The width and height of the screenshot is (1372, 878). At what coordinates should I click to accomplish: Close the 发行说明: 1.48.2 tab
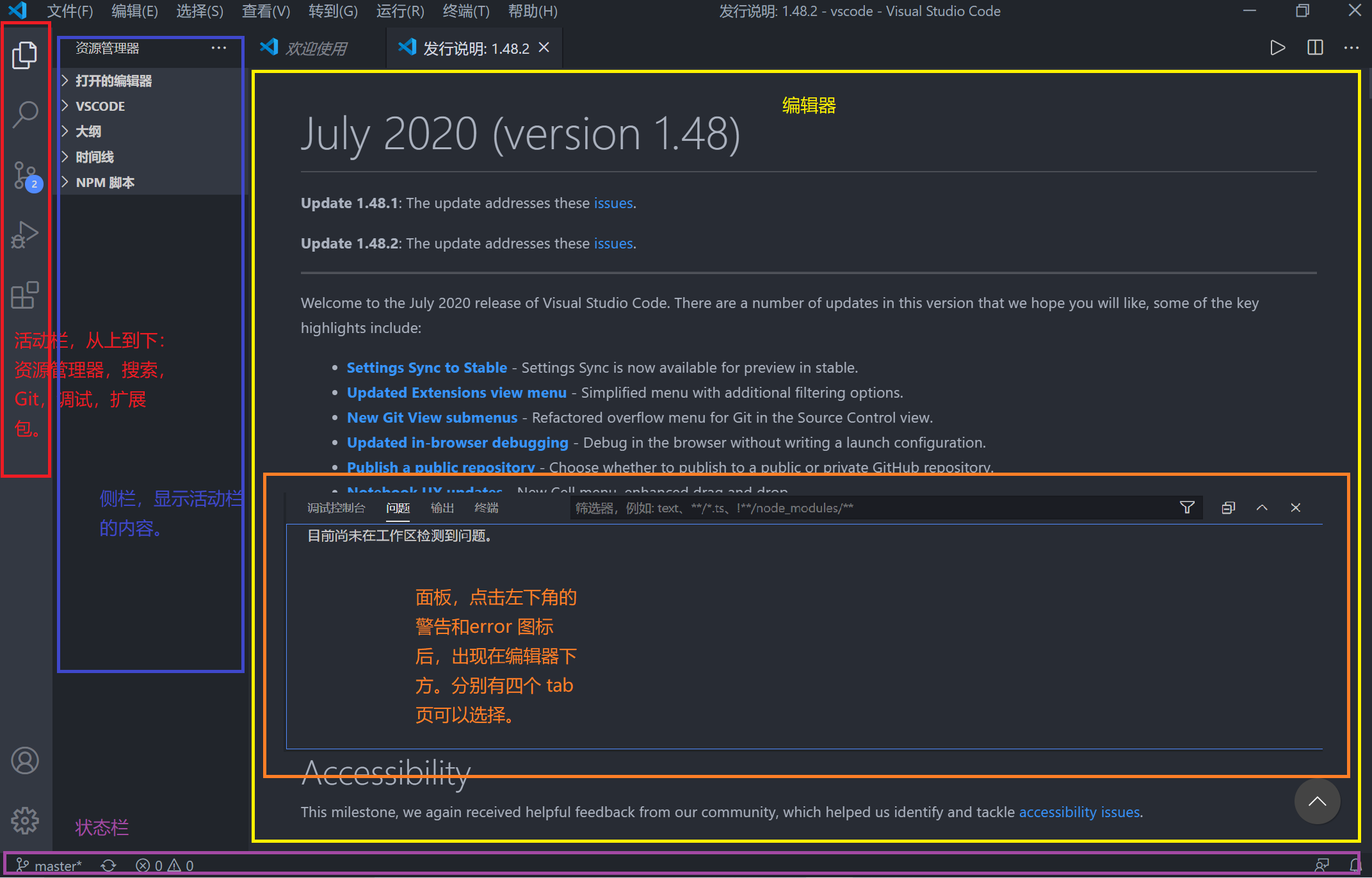(x=544, y=48)
